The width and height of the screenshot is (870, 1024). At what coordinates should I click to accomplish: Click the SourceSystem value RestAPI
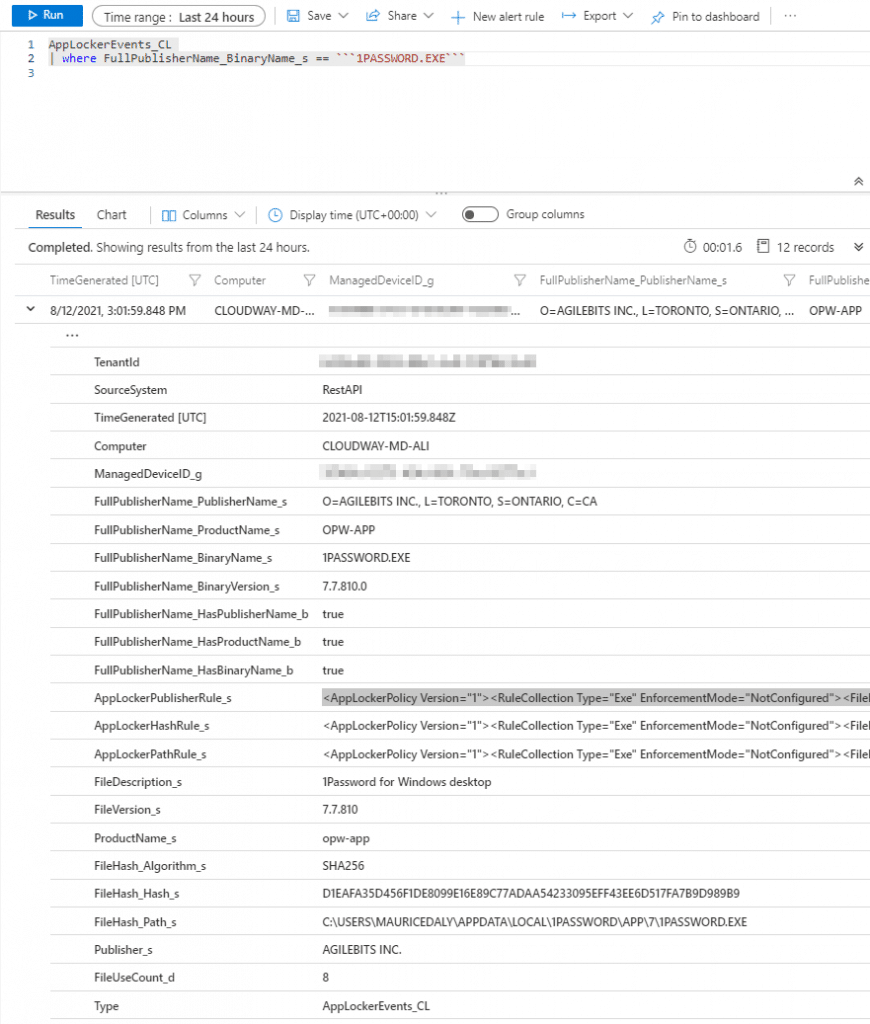point(342,390)
